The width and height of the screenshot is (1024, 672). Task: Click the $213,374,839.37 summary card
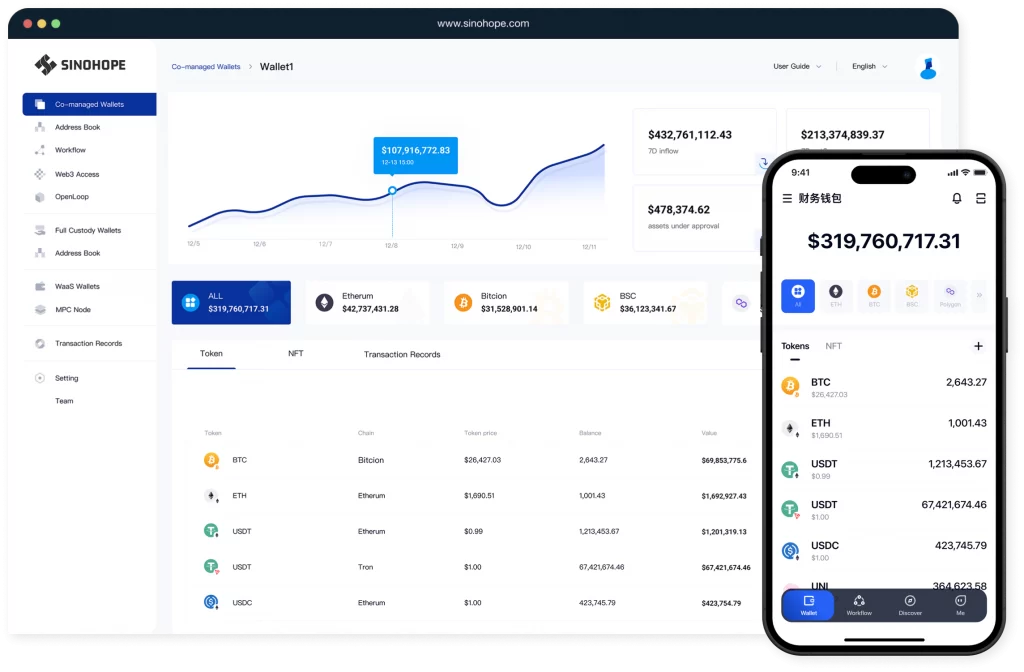click(857, 131)
